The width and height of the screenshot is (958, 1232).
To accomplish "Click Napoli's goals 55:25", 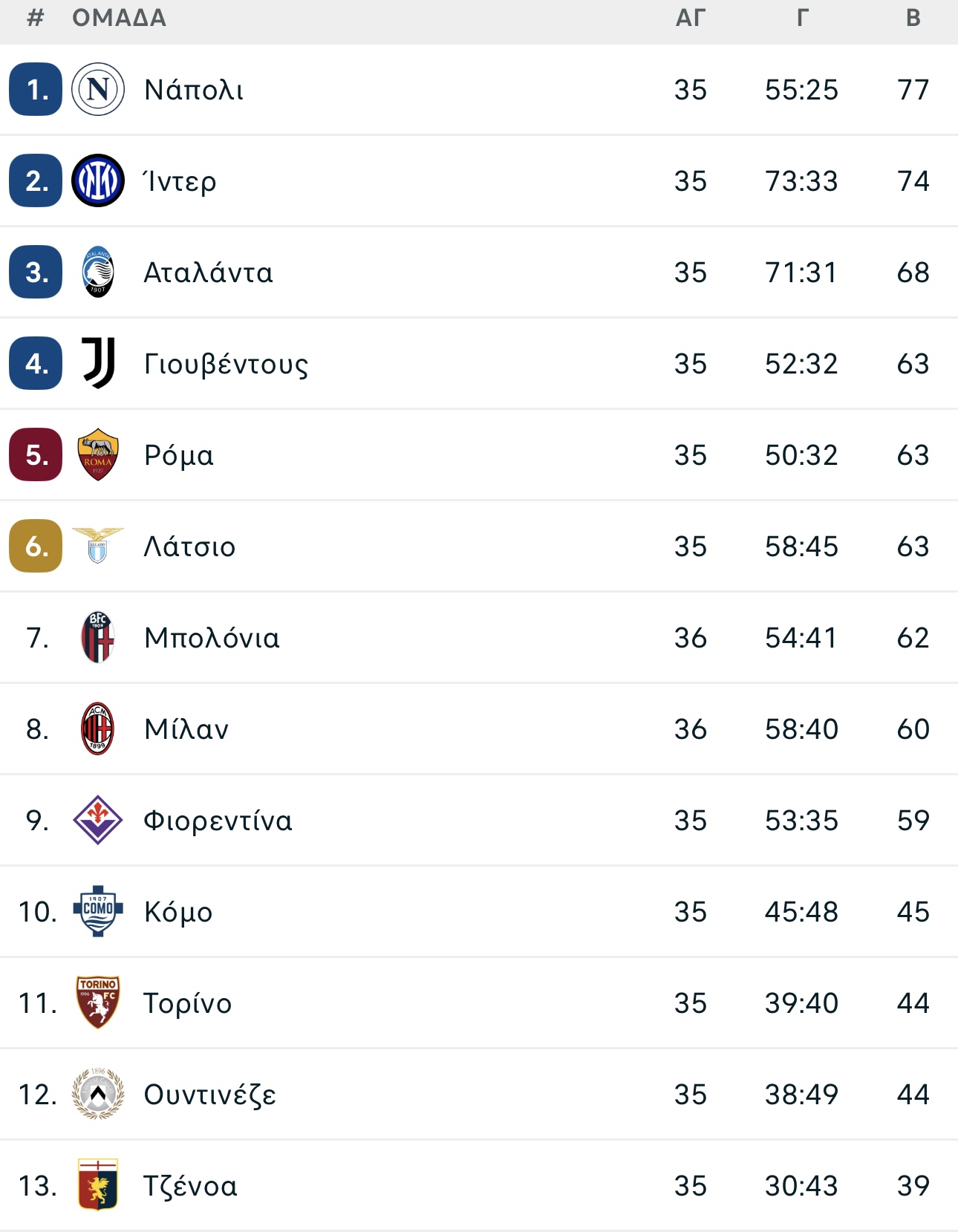I will click(802, 90).
